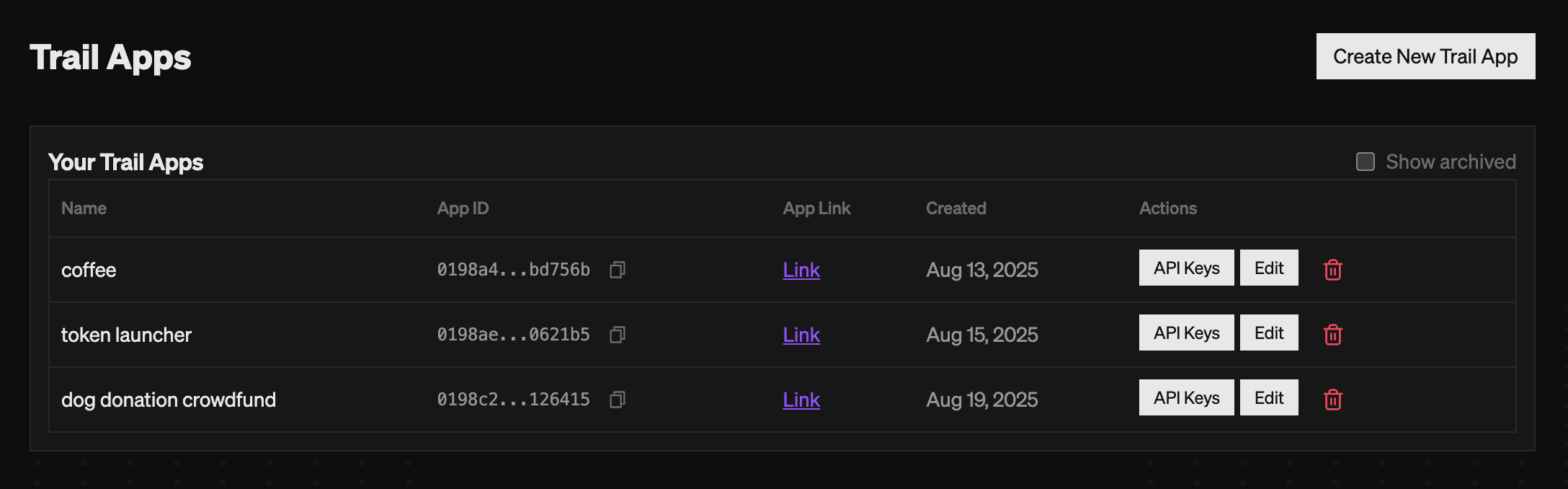Open dog donation crowdfund app link
This screenshot has width=1568, height=489.
click(x=801, y=400)
